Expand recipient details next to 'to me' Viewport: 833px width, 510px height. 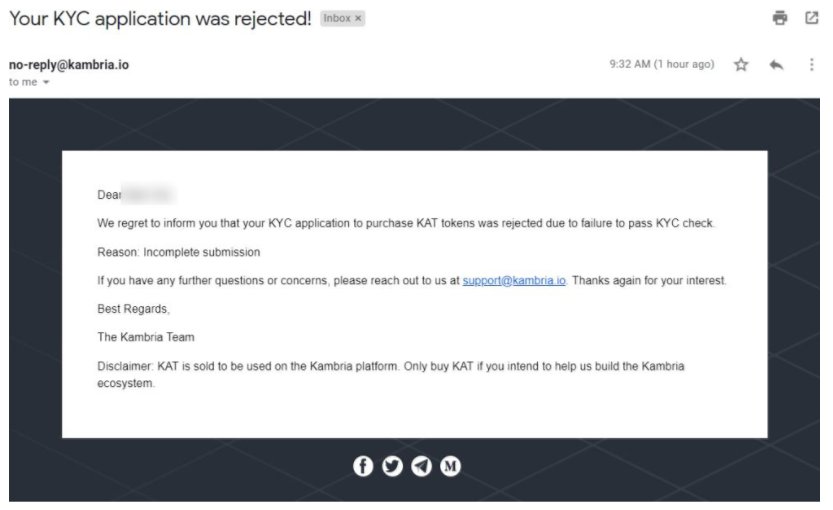click(x=46, y=82)
